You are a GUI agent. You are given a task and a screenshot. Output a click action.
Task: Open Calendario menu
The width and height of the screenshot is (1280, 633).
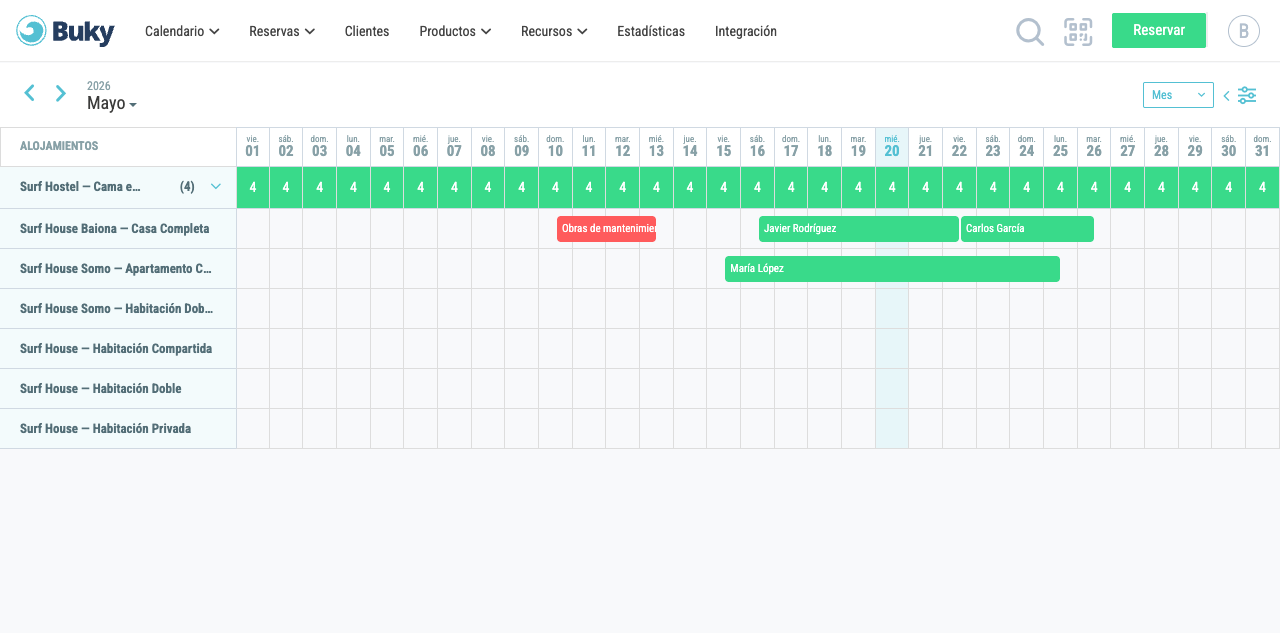pyautogui.click(x=182, y=31)
